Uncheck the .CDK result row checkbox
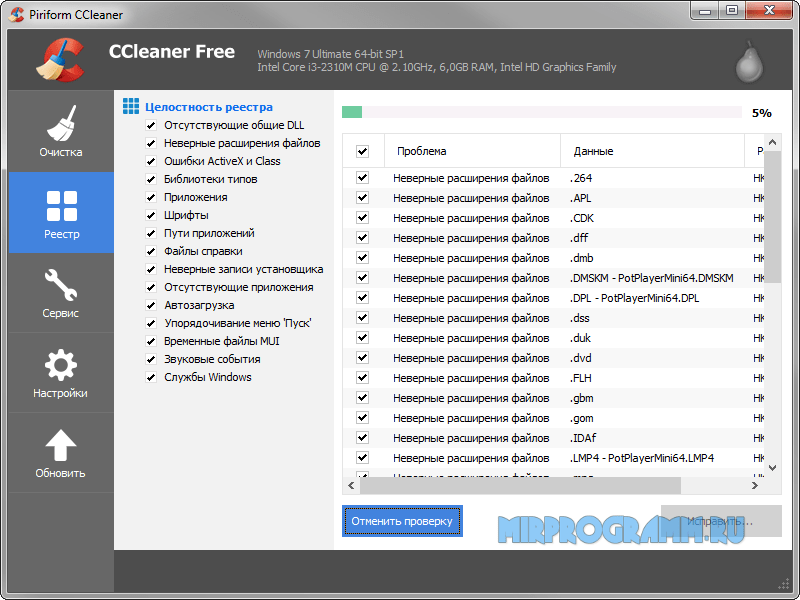This screenshot has height=600, width=800. tap(362, 217)
